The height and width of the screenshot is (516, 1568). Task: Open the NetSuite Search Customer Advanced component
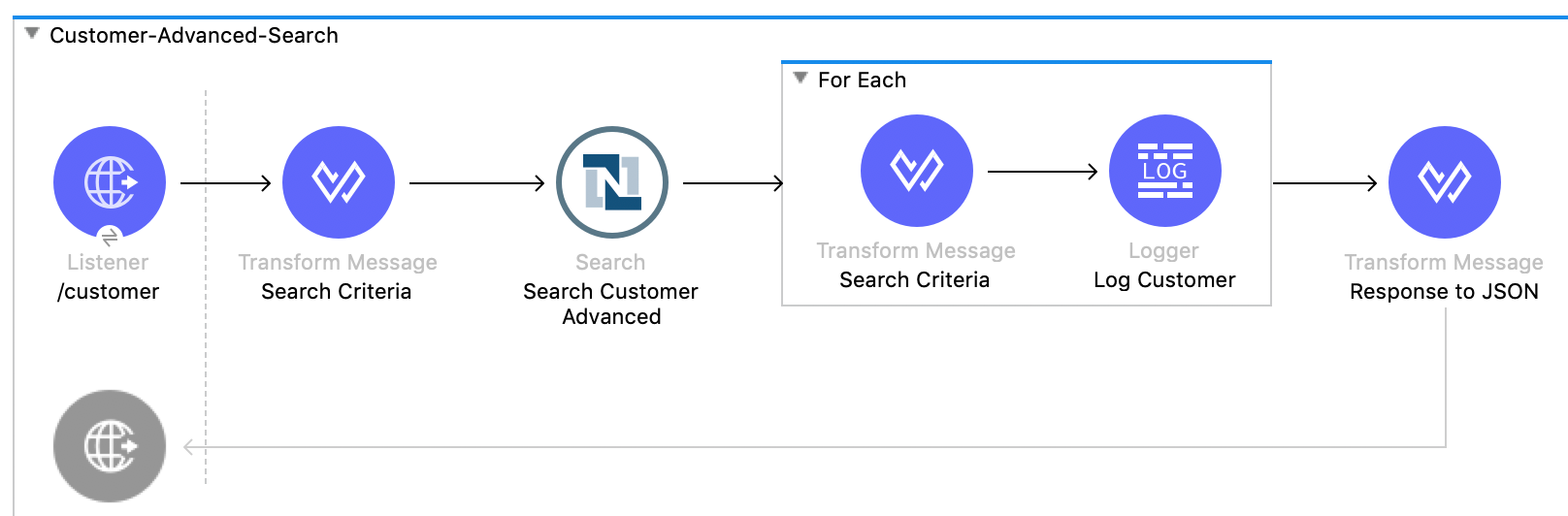point(612,182)
